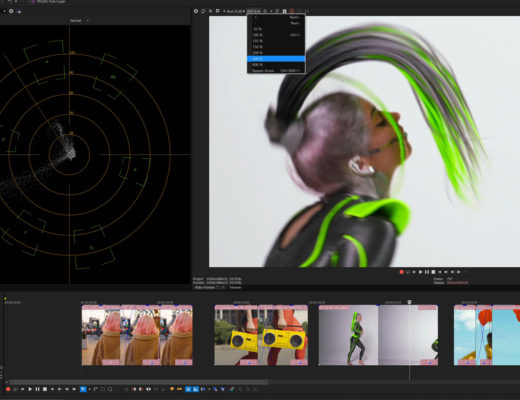
Task: Click preview on external monitor icon
Action: (203, 11)
